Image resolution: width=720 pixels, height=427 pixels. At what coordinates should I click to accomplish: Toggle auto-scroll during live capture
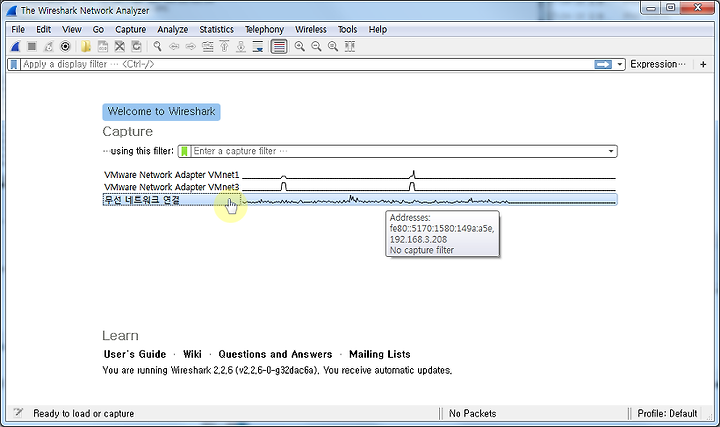258,46
